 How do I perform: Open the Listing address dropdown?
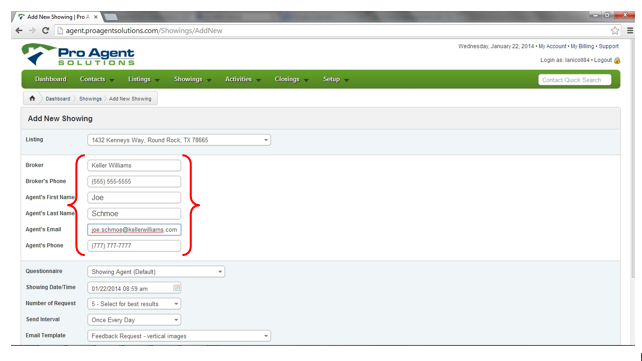(179, 140)
